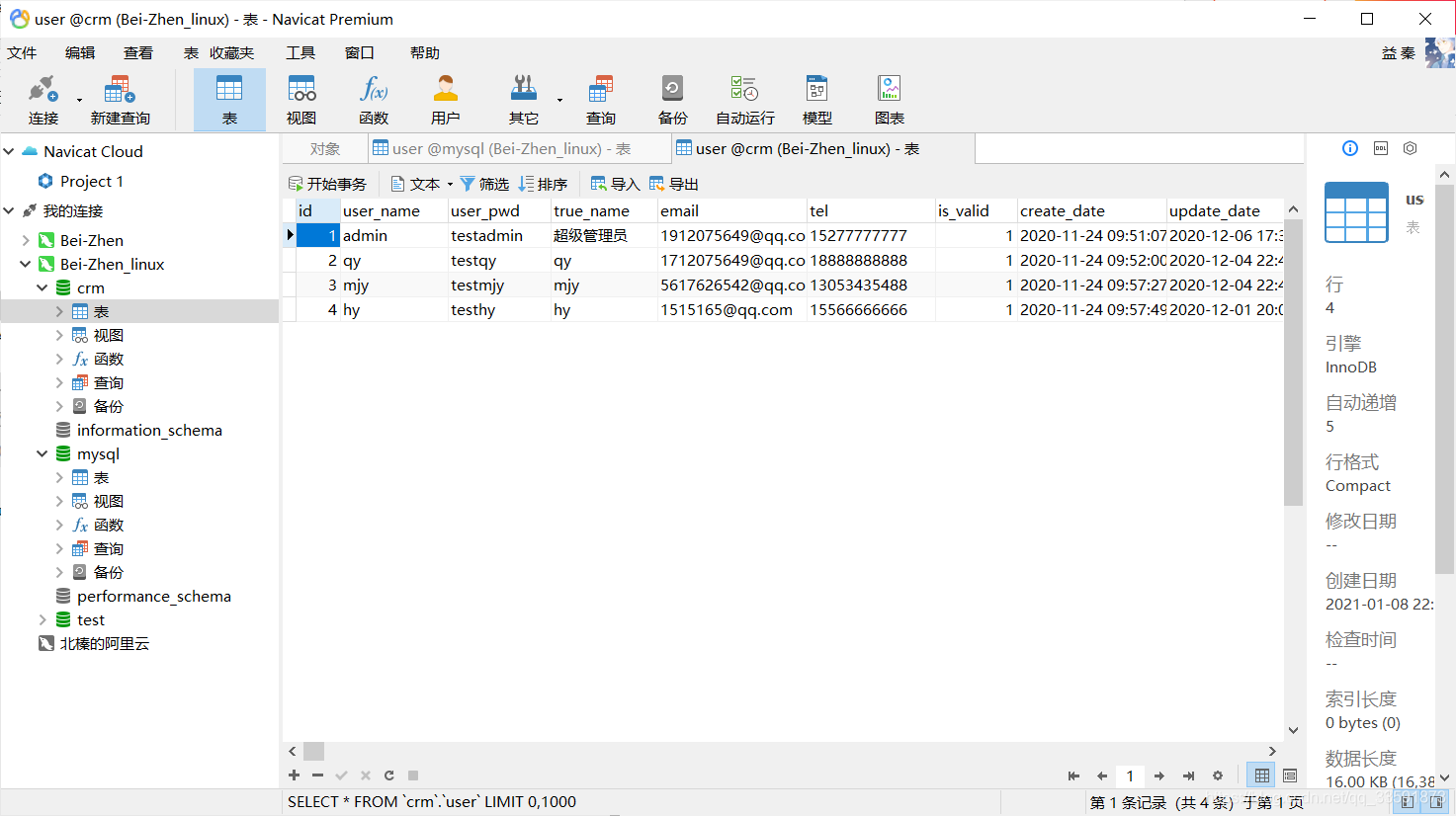Open the Model toolbar icon

pos(816,99)
